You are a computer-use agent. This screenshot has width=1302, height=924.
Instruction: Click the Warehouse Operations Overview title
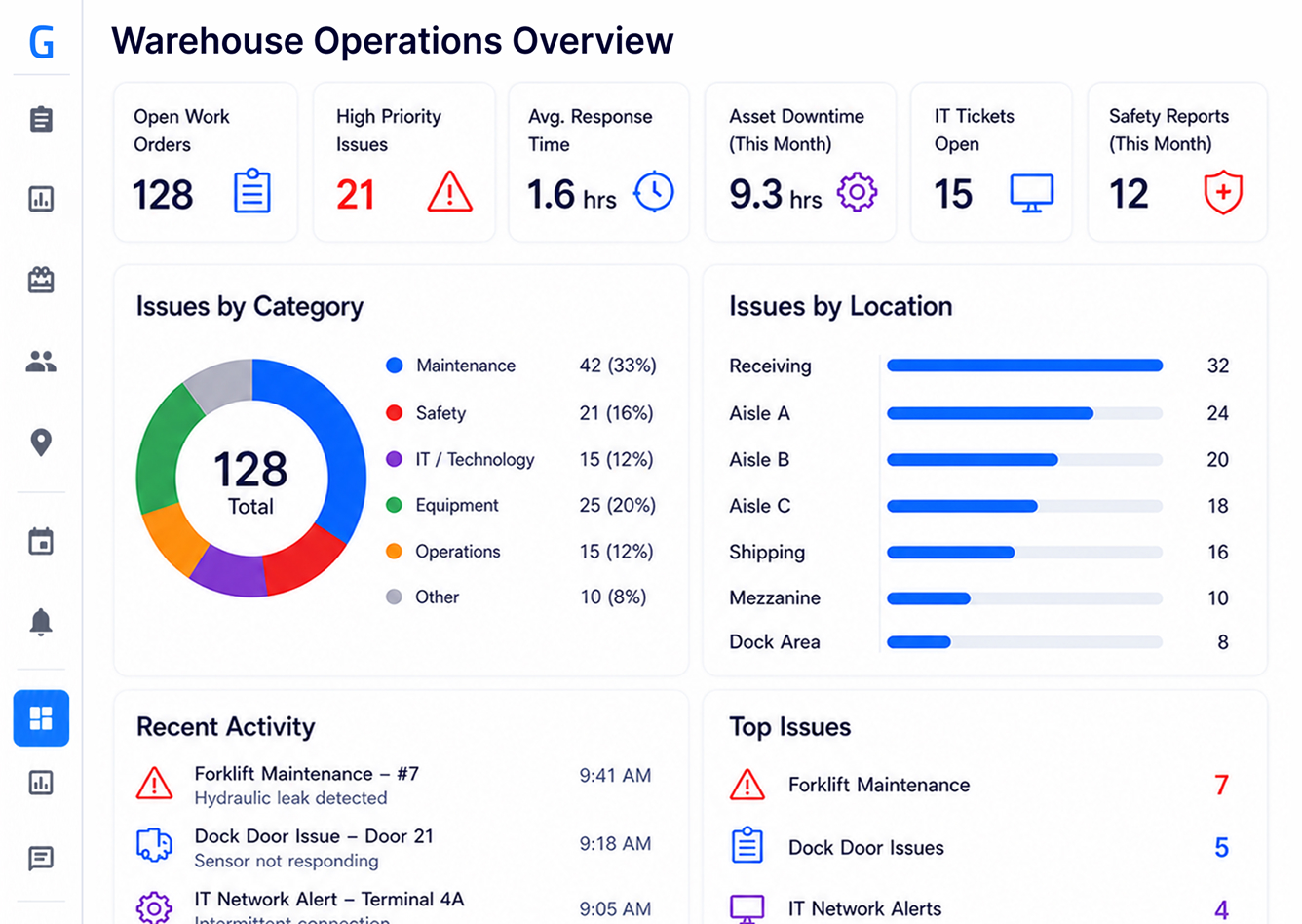[392, 41]
